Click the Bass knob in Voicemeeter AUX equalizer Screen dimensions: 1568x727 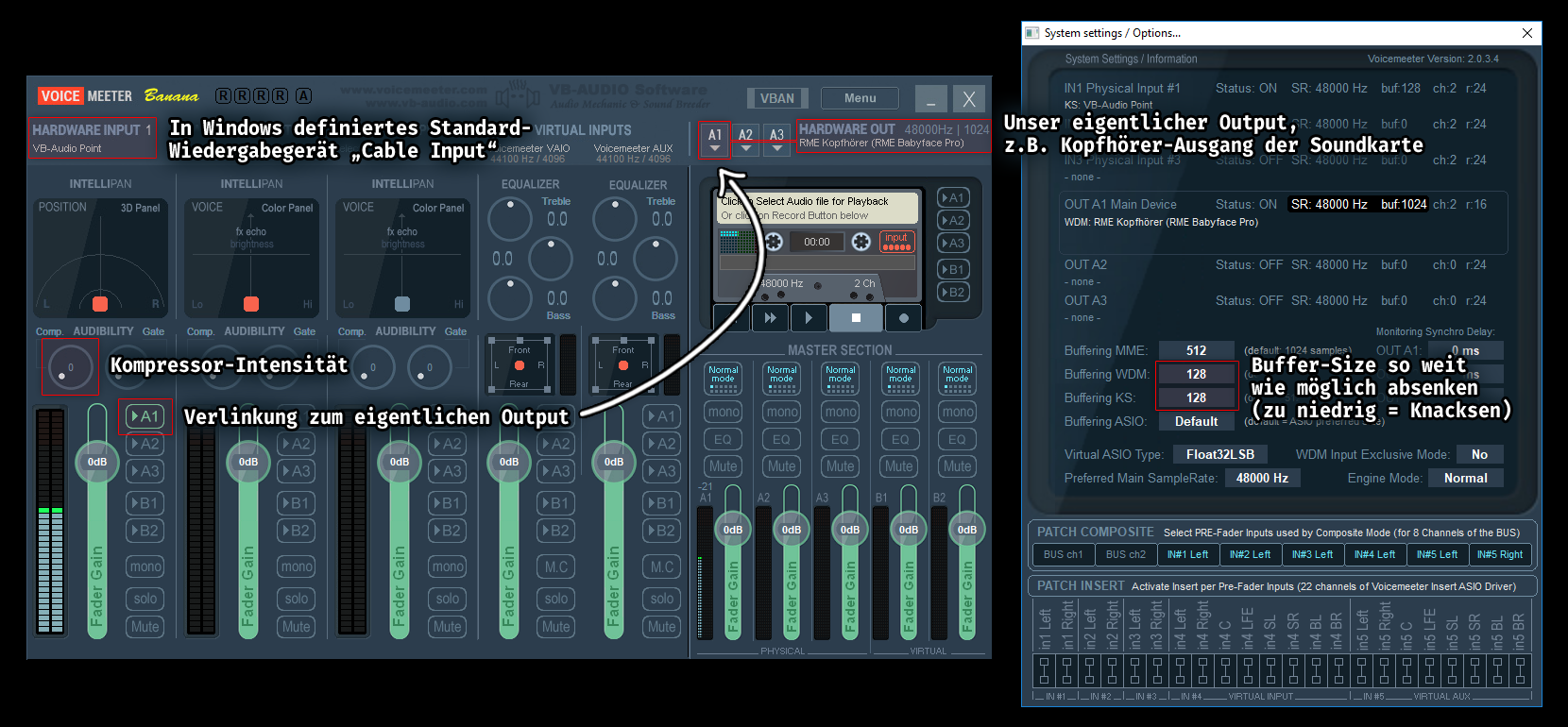[615, 298]
